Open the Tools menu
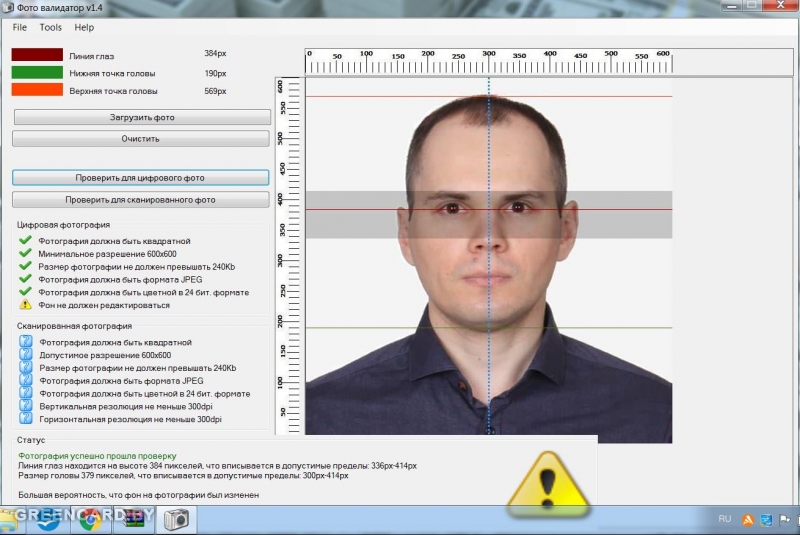800x535 pixels. coord(50,27)
